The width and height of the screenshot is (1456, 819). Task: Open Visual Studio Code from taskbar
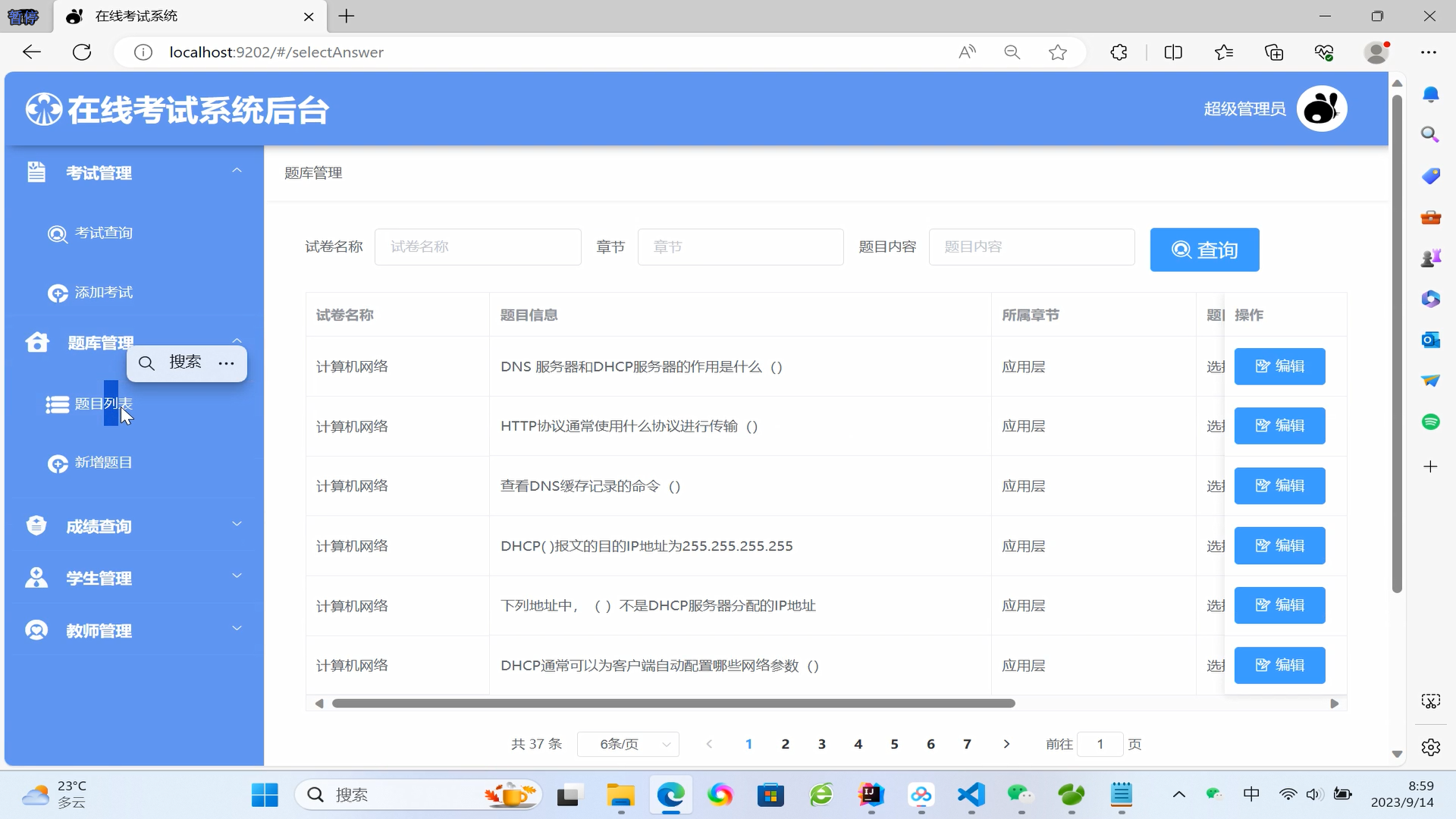point(971,795)
